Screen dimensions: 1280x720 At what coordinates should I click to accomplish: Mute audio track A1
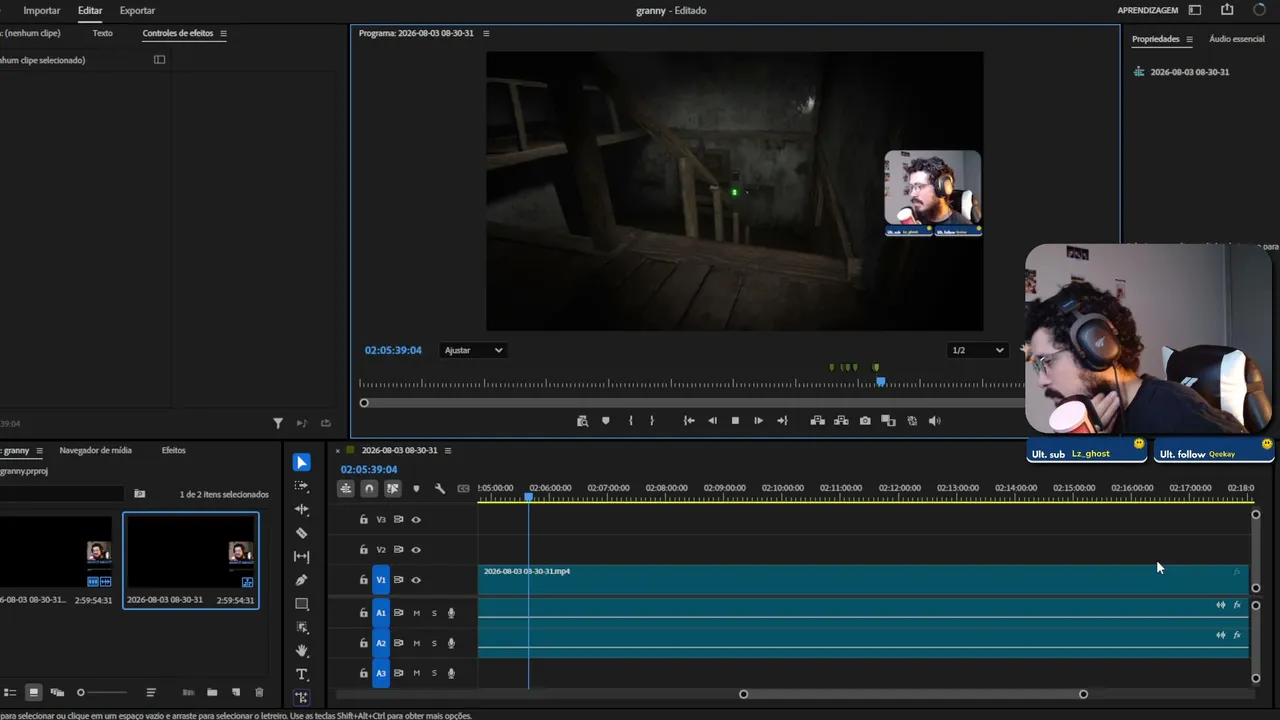point(417,613)
